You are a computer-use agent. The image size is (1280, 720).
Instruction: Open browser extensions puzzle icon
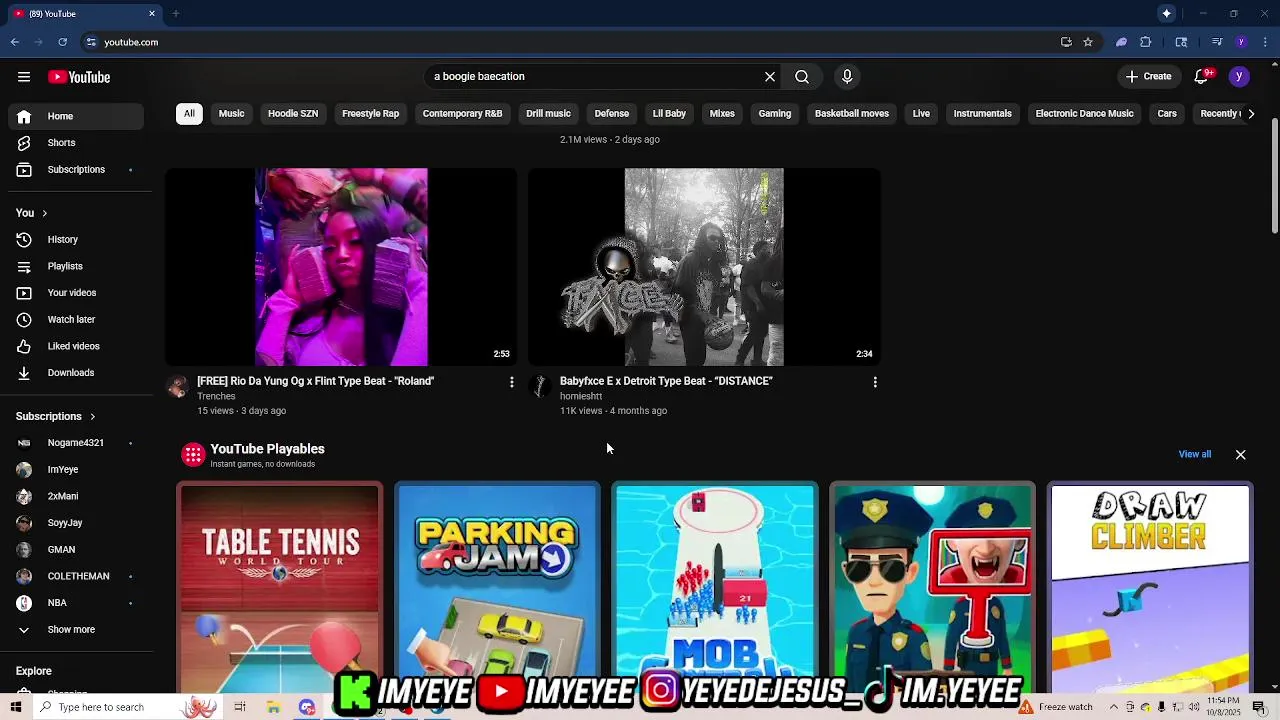coord(1146,42)
